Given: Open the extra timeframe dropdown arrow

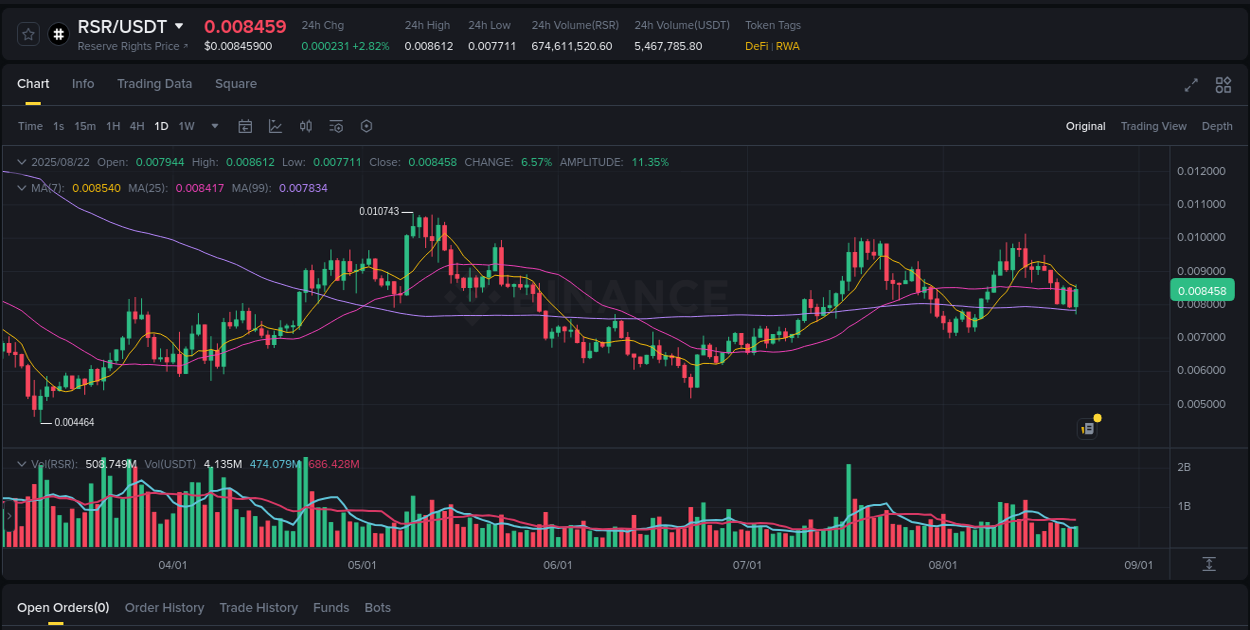Looking at the screenshot, I should [x=214, y=126].
